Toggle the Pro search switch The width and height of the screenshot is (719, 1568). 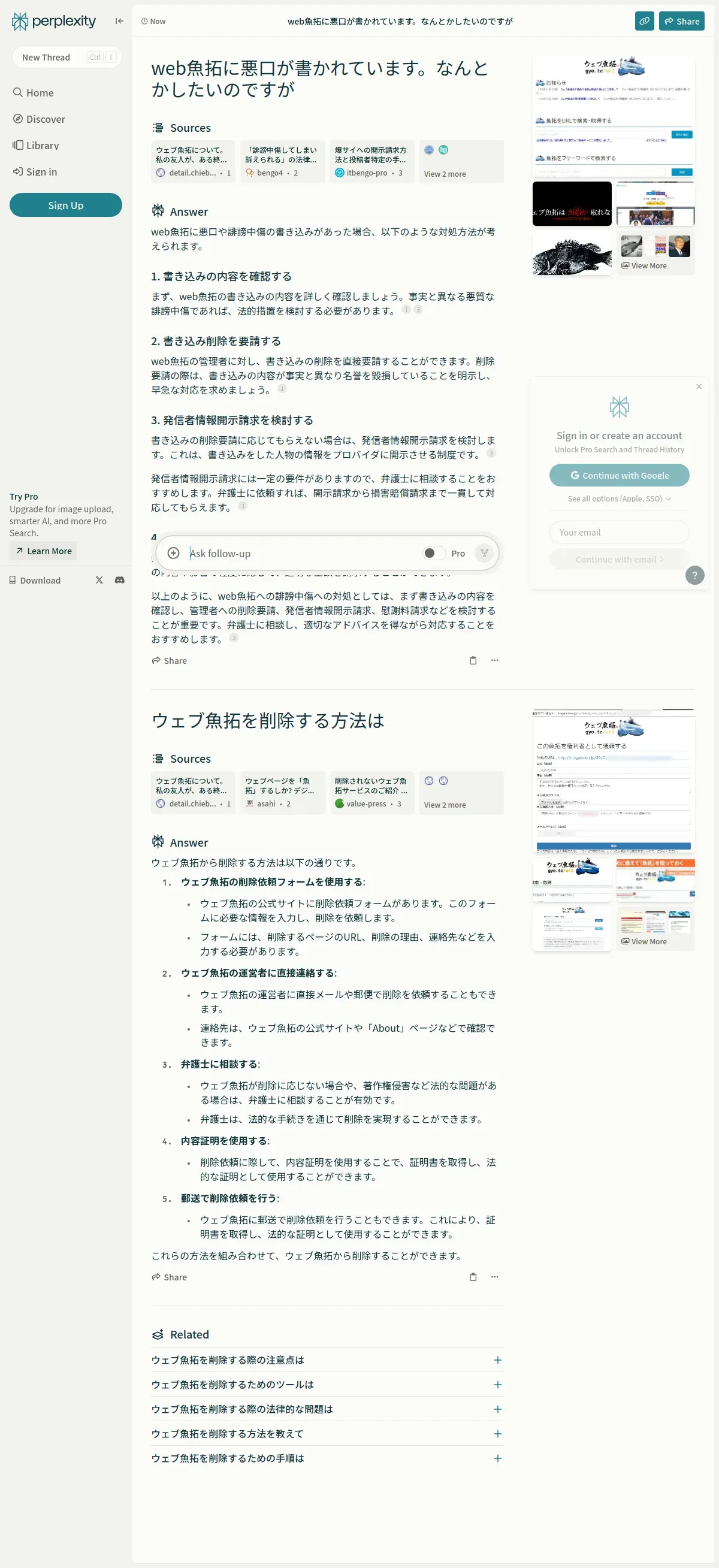pos(434,552)
